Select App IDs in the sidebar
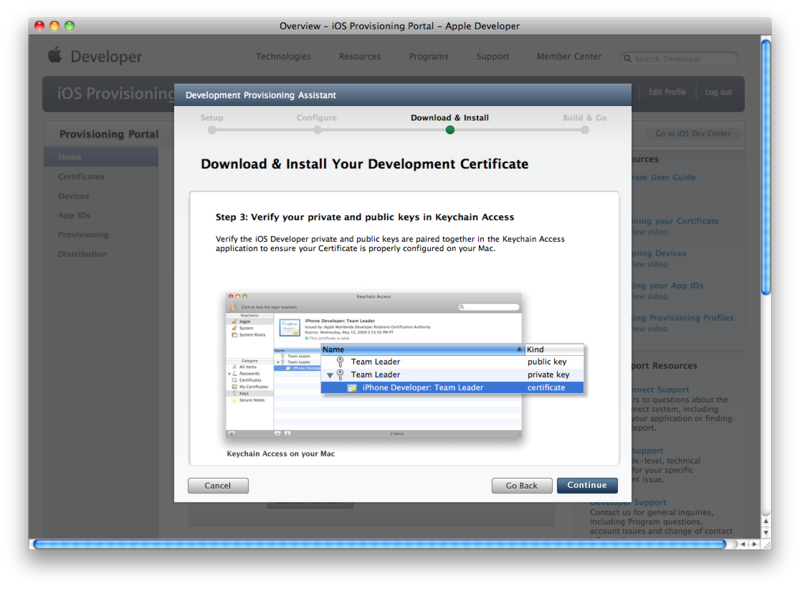 [x=74, y=215]
